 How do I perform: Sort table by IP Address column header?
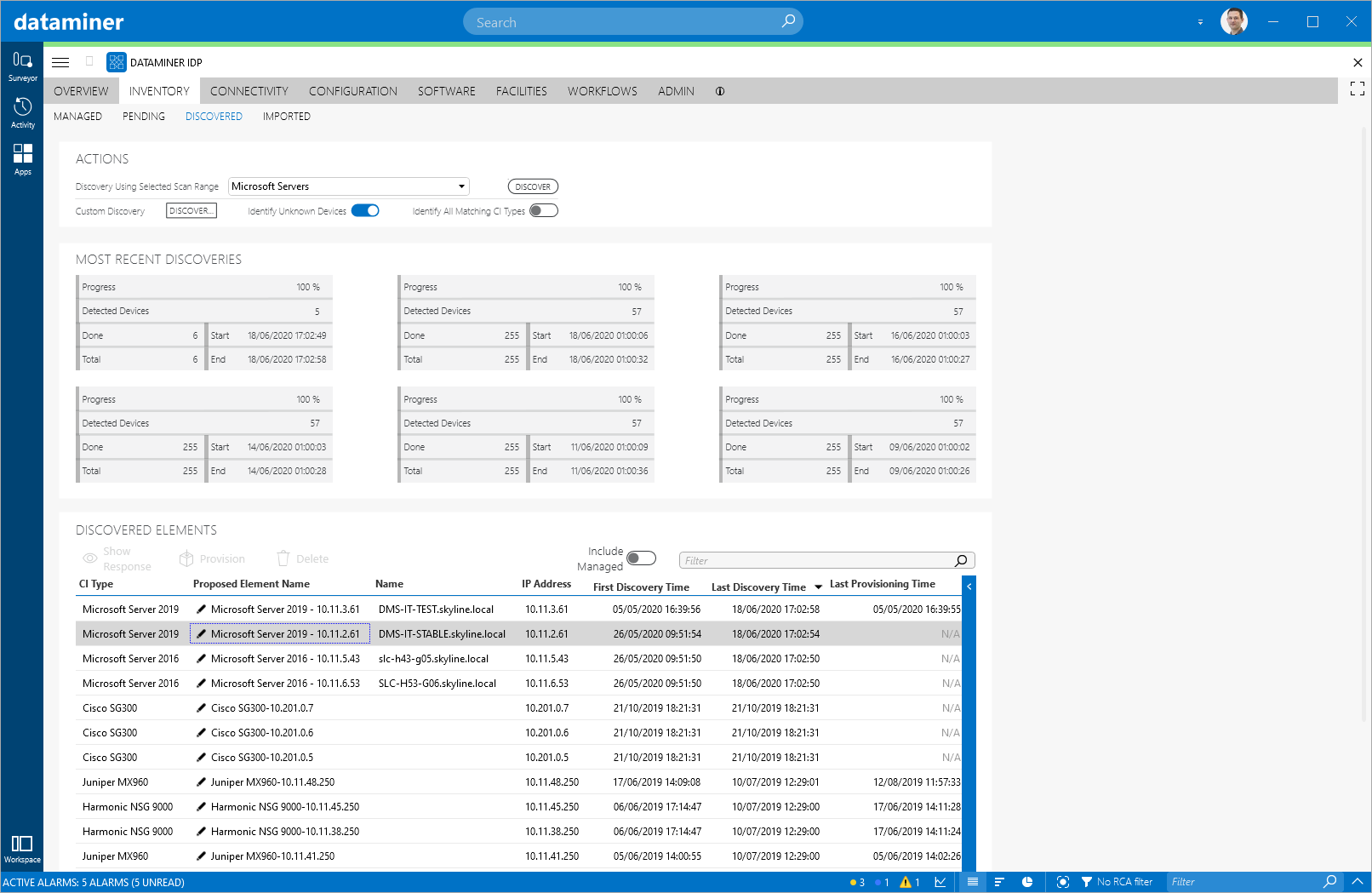[546, 584]
